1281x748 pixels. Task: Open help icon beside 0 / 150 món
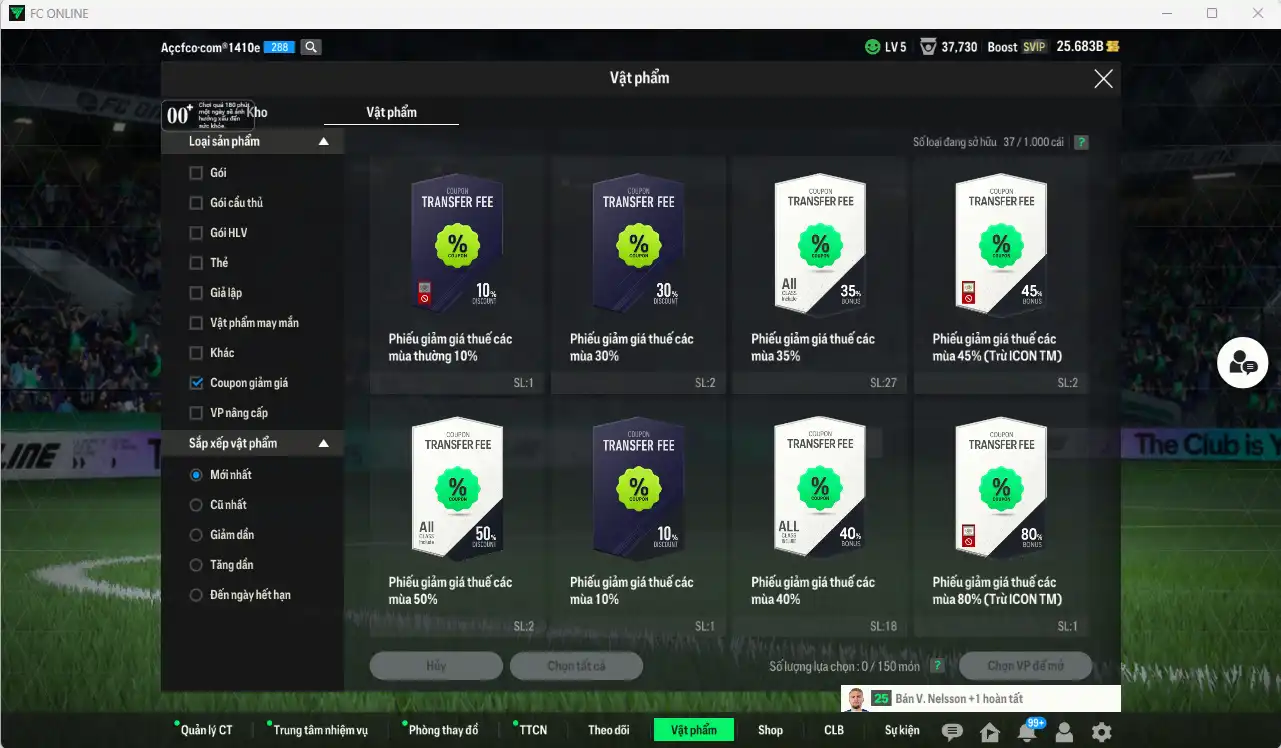point(937,666)
